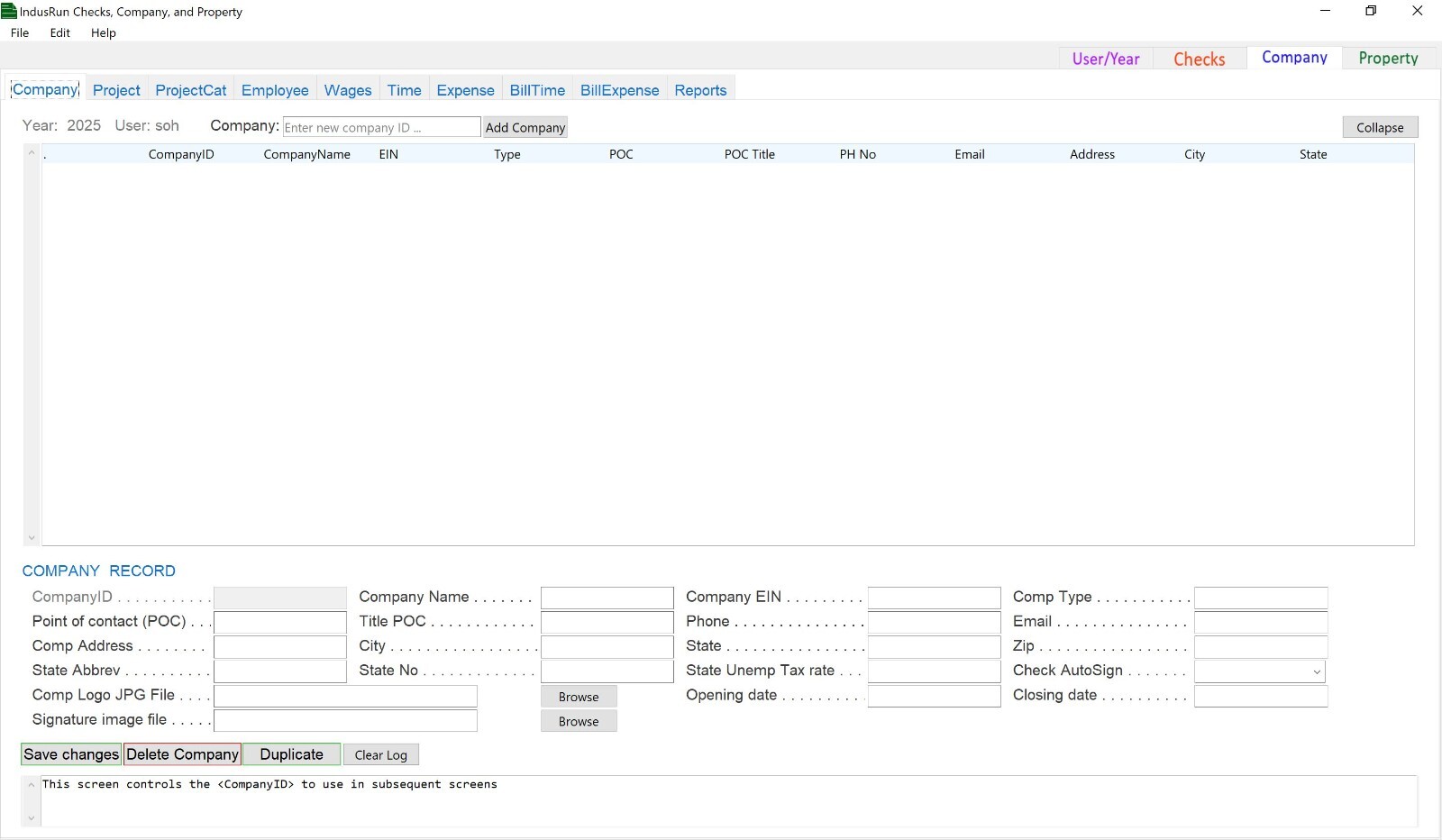This screenshot has height=840, width=1442.
Task: Click the log scrollbar up arrow
Action: coord(32,785)
